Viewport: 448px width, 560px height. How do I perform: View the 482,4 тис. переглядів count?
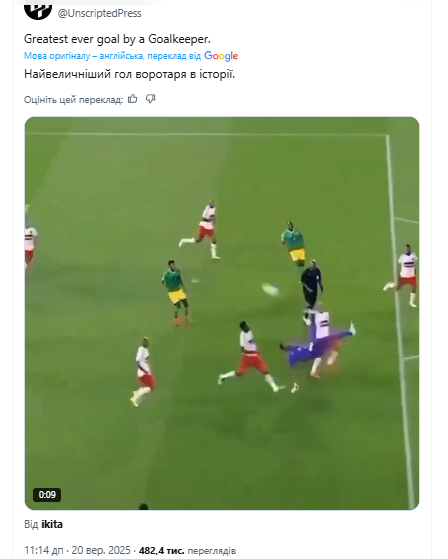pos(187,550)
